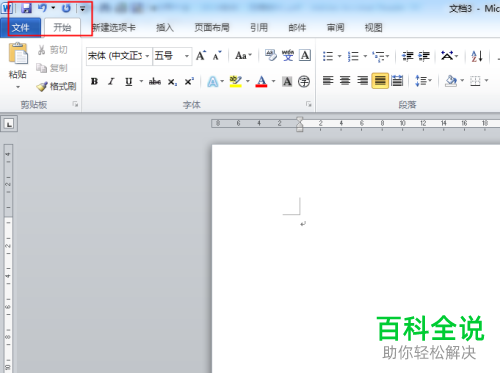This screenshot has width=500, height=373.
Task: Open the underline style dropdown arrow
Action: click(x=141, y=81)
